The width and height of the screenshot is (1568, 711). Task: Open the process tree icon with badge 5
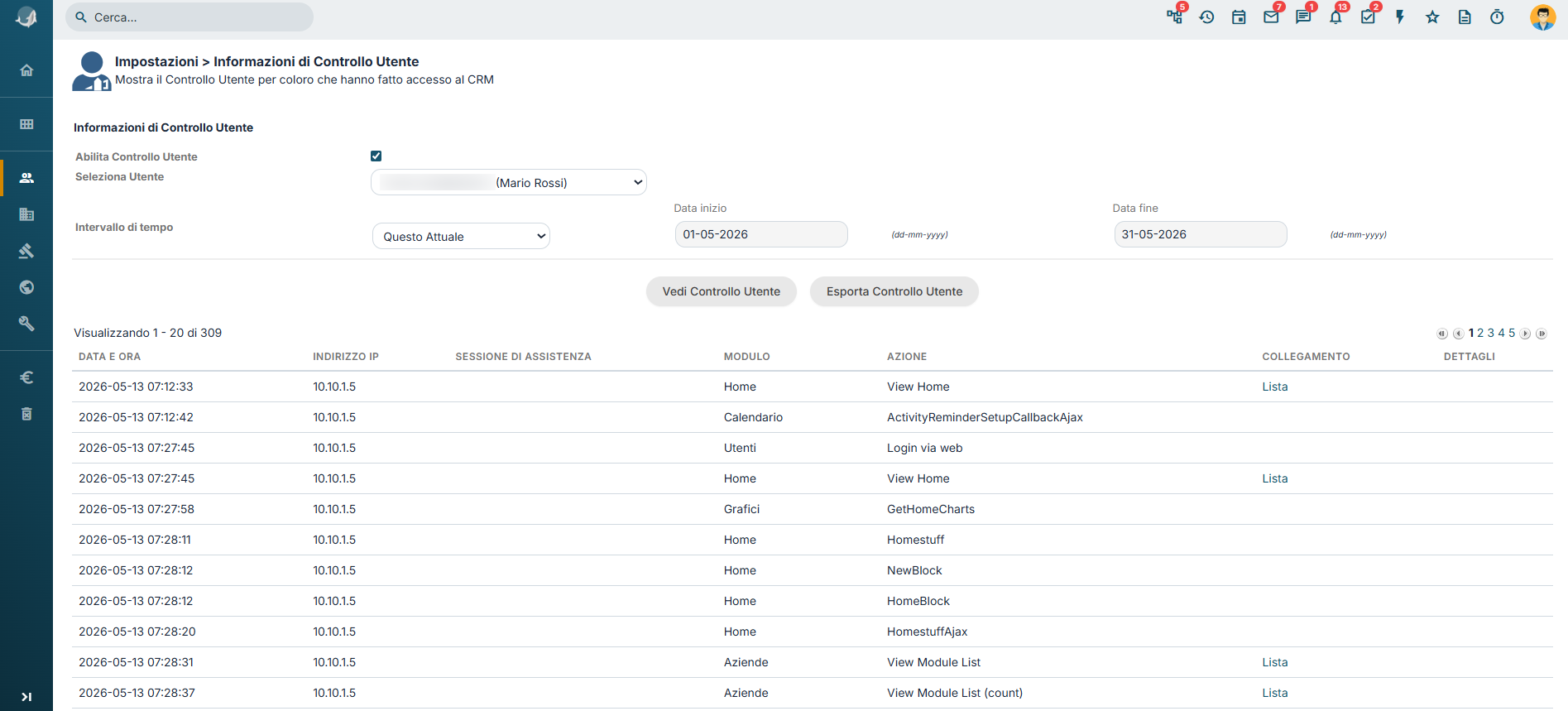coord(1174,17)
